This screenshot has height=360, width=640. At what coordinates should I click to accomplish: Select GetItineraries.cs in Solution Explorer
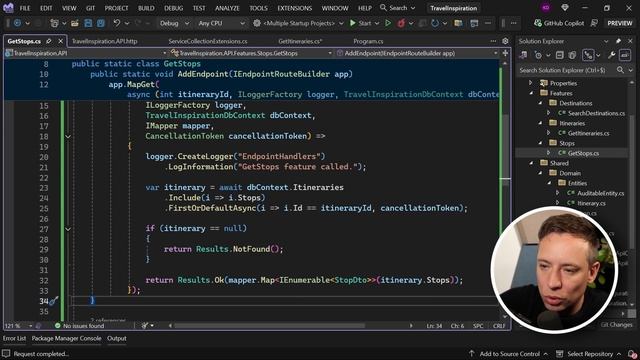click(x=588, y=133)
